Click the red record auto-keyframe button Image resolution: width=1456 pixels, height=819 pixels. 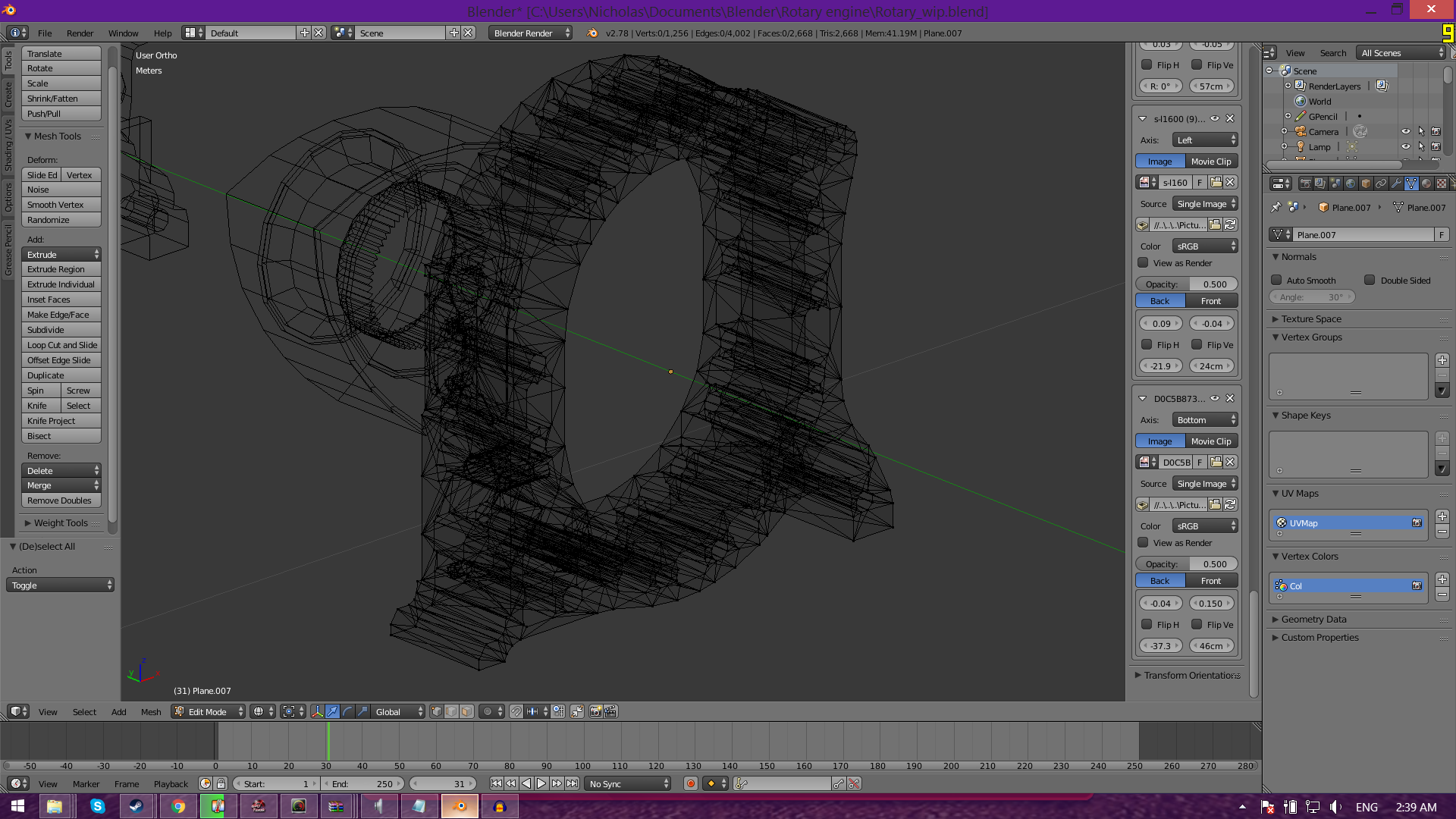[x=690, y=784]
